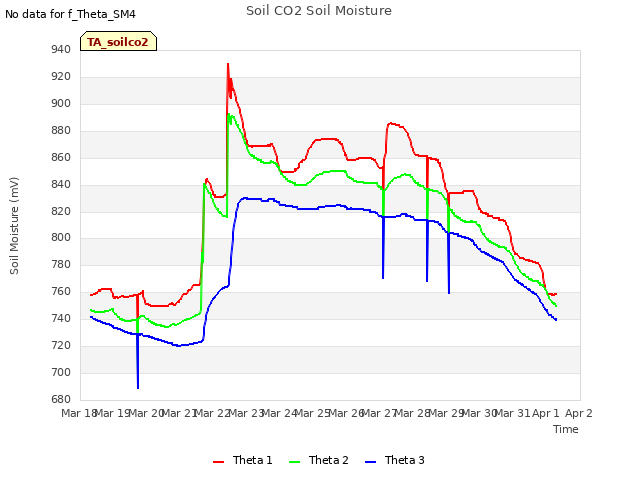640x480 pixels.
Task: Click the 940 y-axis tick label
Action: [x=61, y=50]
